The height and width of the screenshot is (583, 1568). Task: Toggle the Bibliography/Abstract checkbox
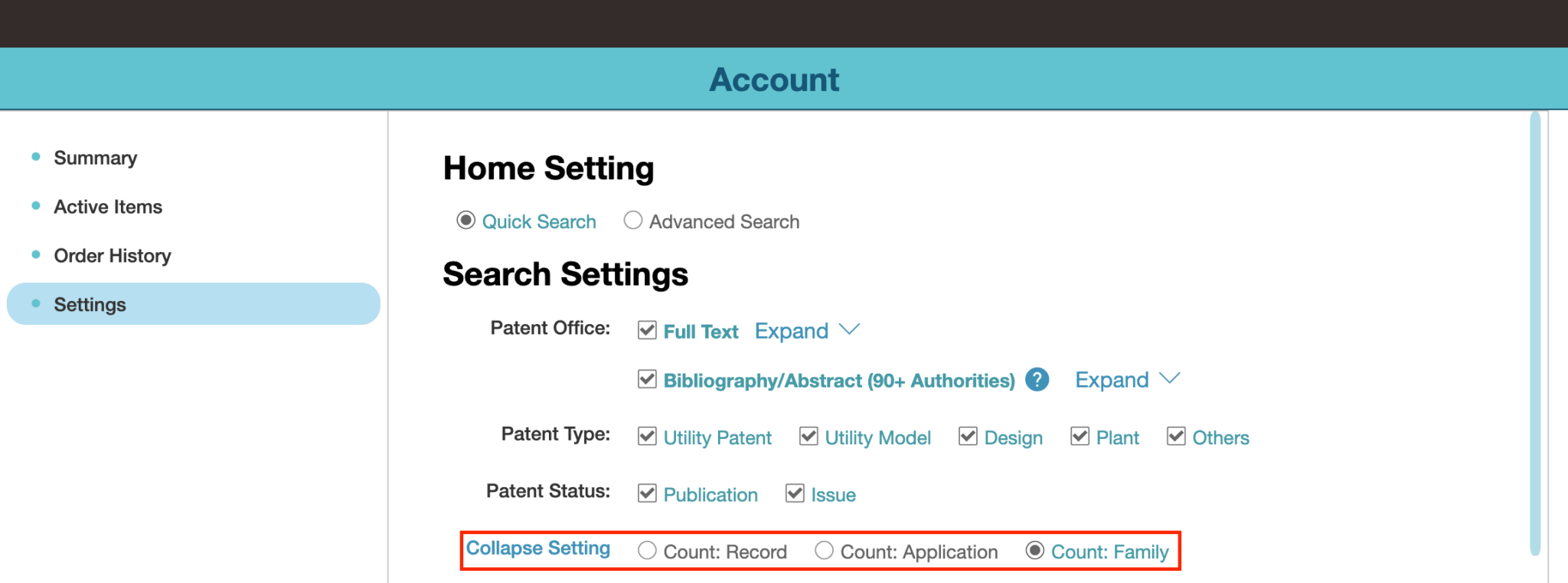point(647,379)
